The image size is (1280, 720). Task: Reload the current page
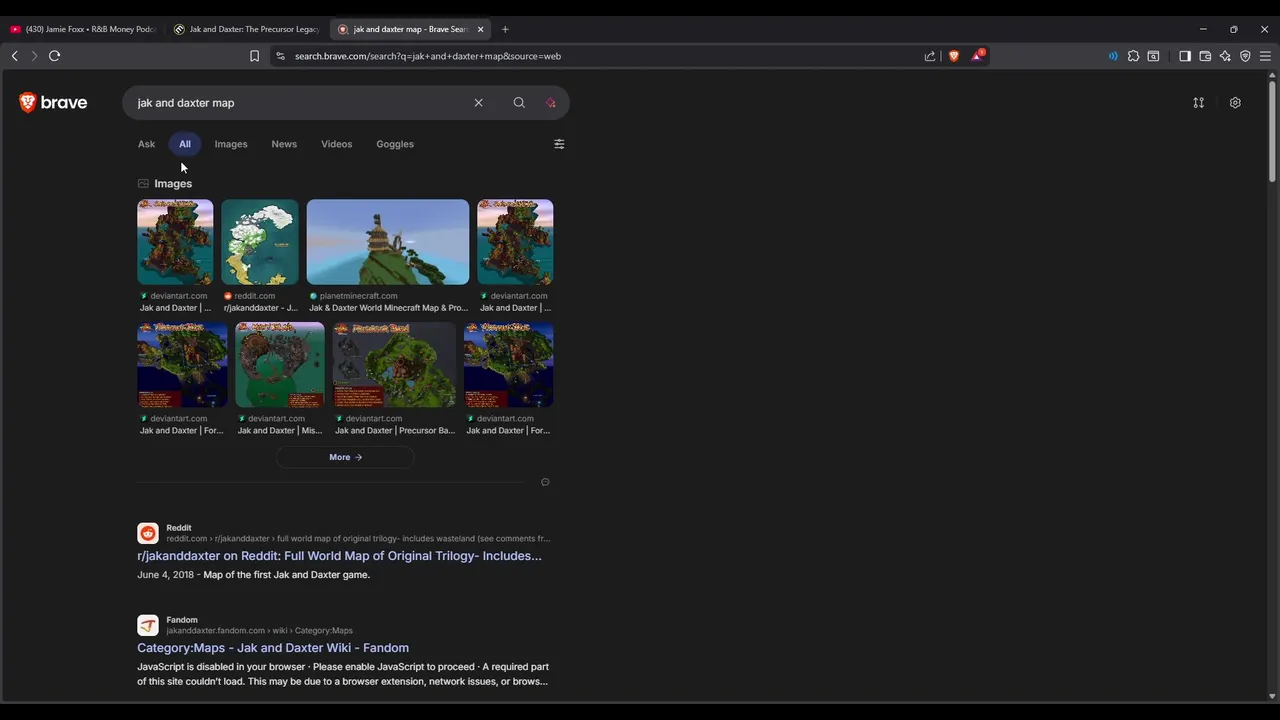[55, 56]
